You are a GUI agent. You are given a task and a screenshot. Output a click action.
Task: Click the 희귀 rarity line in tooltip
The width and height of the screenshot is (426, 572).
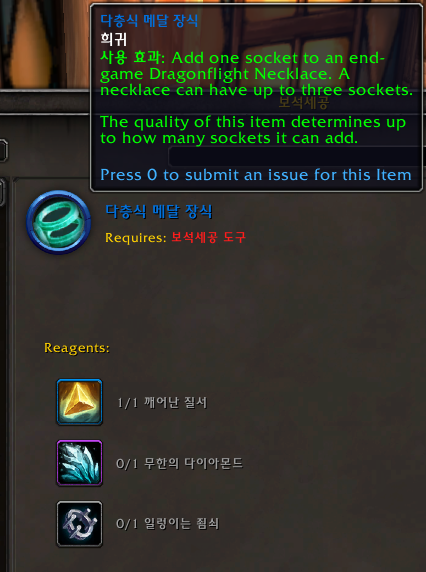[x=113, y=39]
